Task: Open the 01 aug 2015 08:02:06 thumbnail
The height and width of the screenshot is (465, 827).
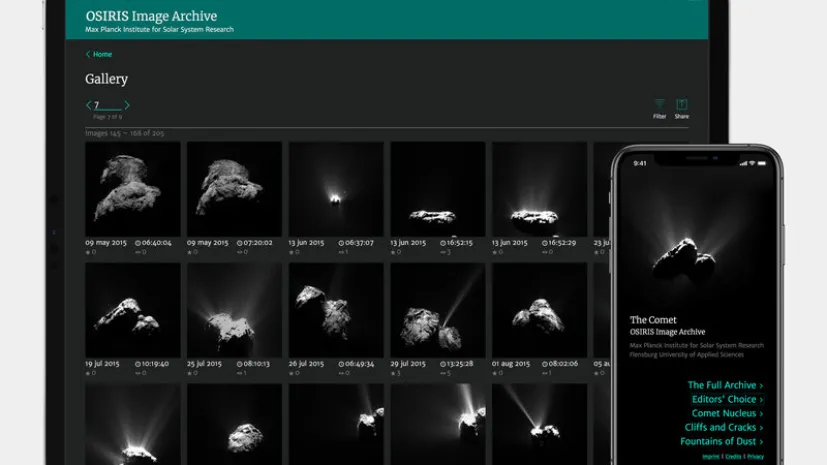Action: point(540,310)
